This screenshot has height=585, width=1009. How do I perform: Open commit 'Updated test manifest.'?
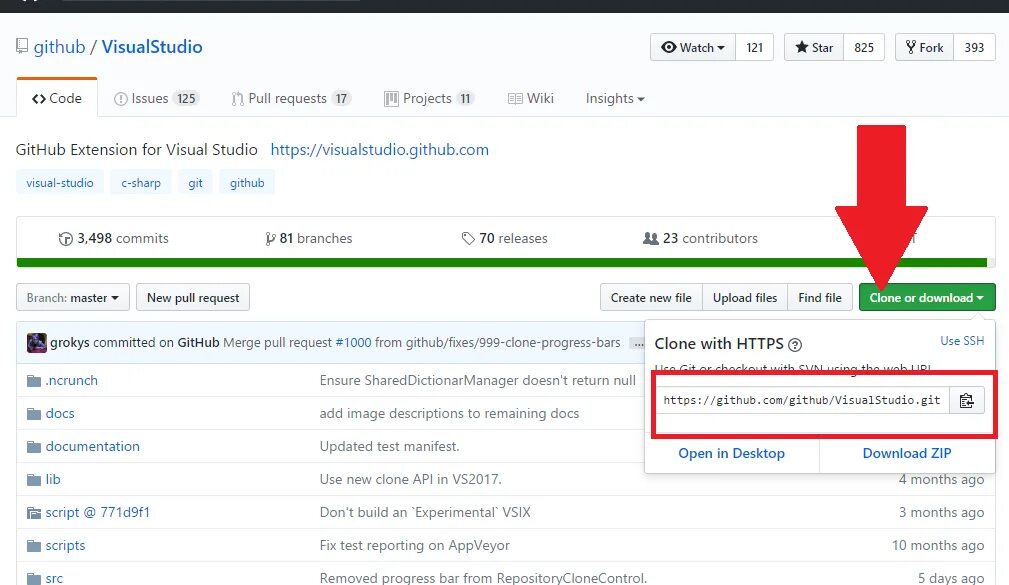pos(389,446)
